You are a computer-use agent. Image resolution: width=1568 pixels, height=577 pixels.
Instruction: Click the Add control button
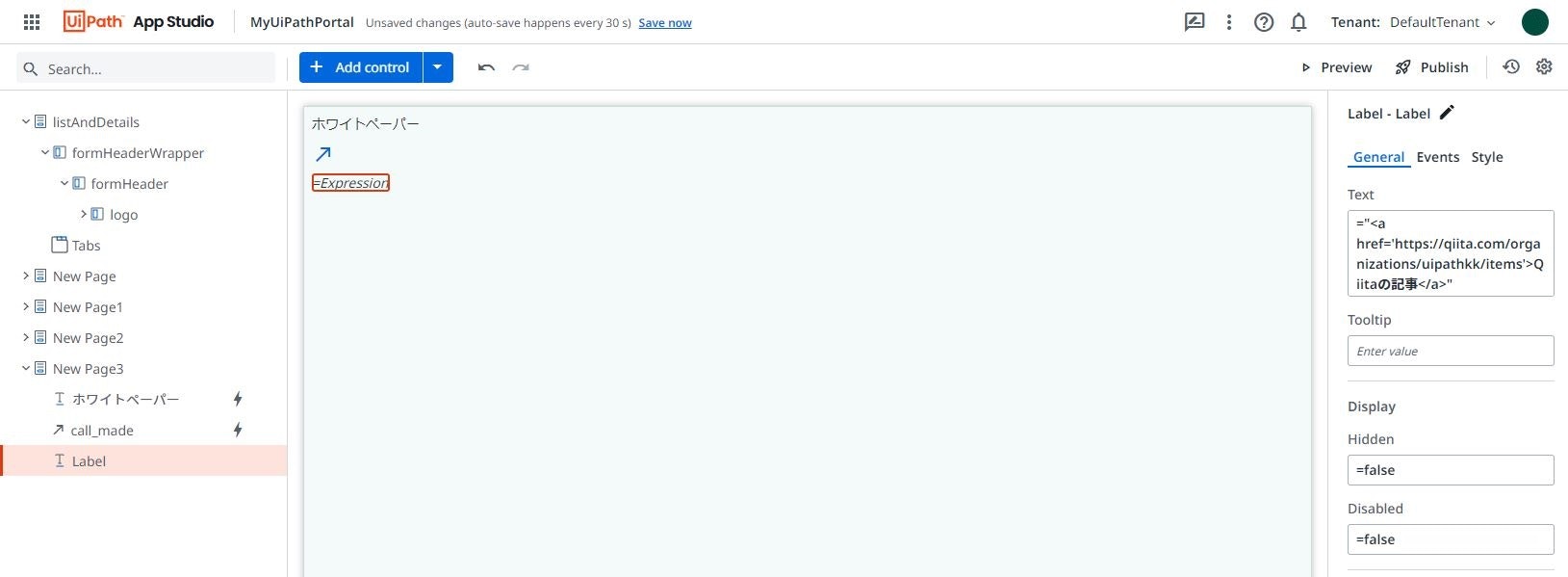361,67
